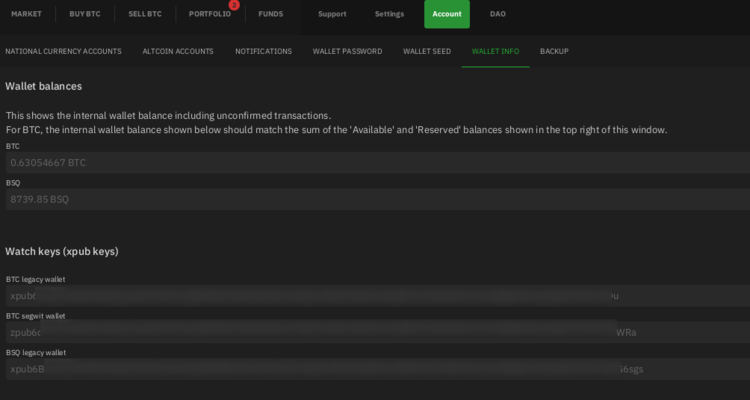Open the FUNDS section
The image size is (750, 400).
270,15
